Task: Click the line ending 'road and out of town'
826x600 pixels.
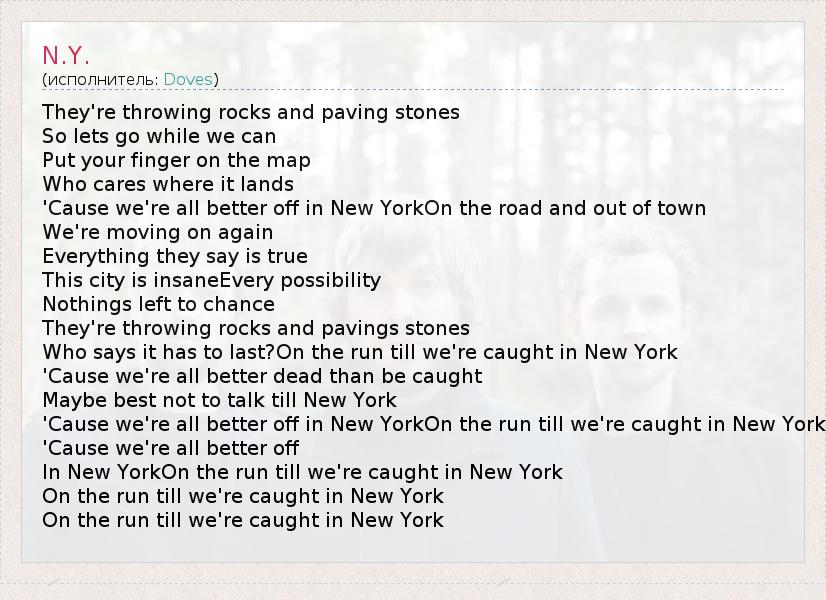Action: point(374,208)
